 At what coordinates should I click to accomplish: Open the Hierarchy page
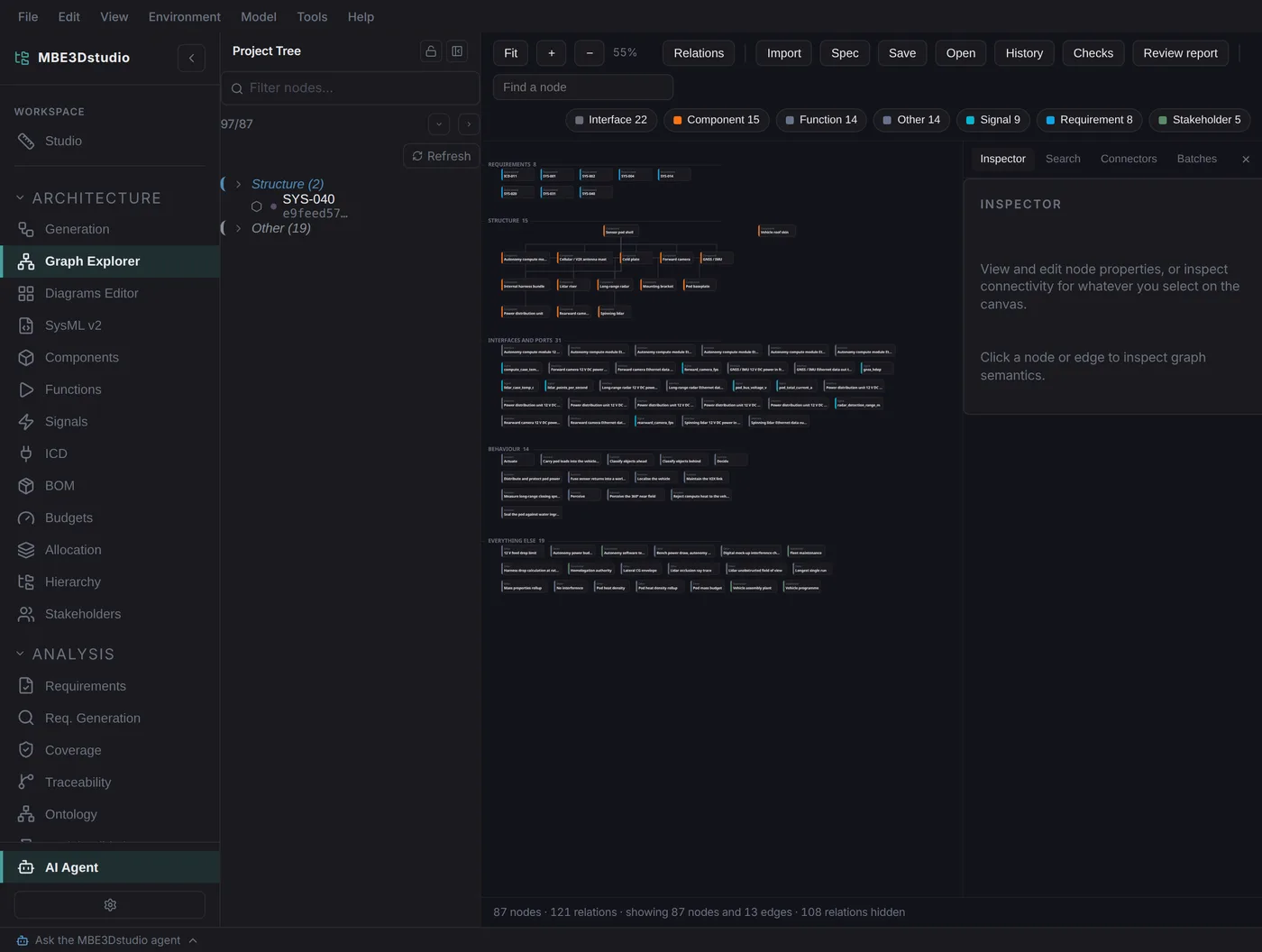[109, 581]
